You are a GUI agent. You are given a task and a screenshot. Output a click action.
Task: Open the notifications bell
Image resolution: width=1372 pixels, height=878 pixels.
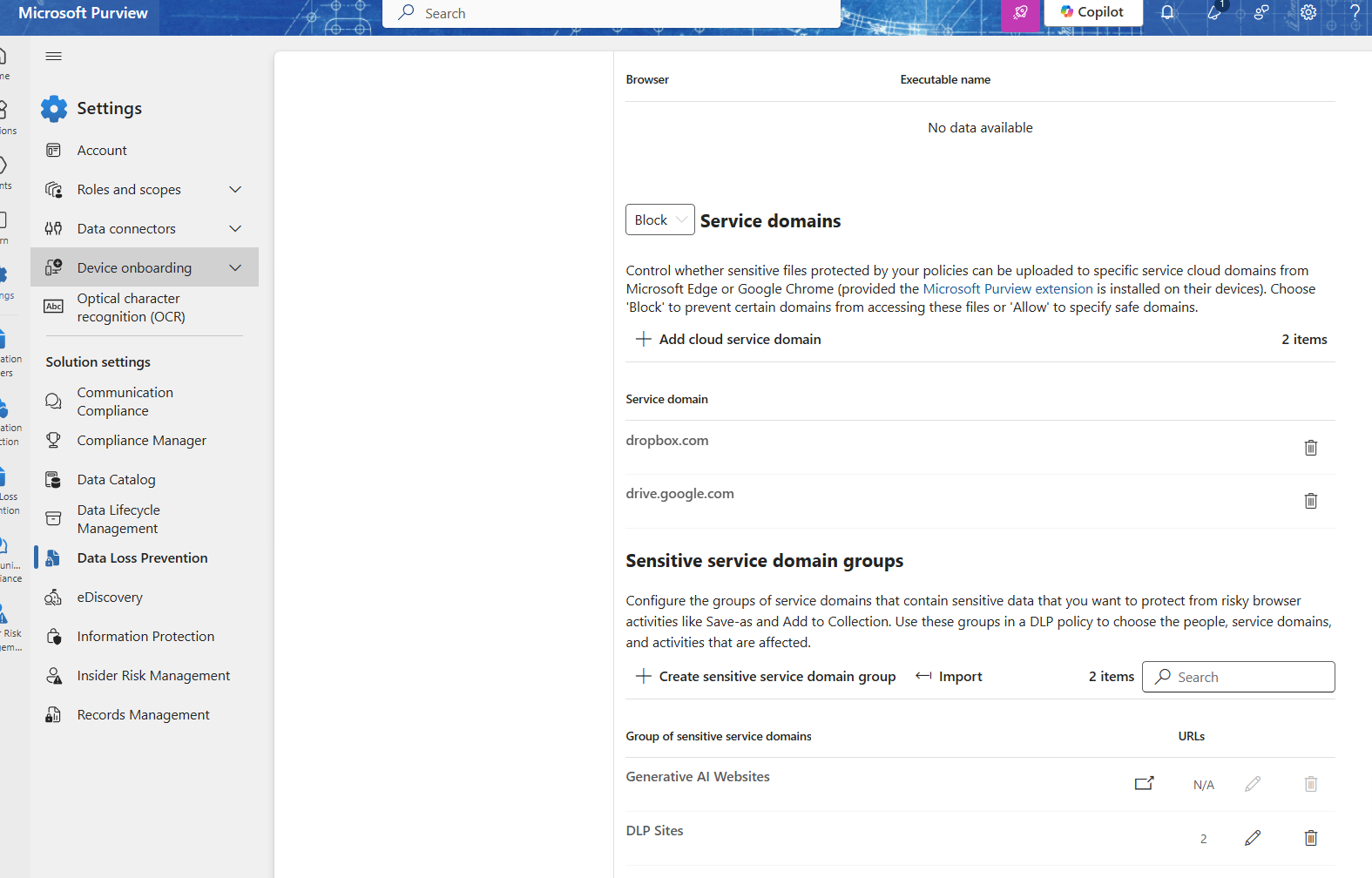pos(1167,12)
